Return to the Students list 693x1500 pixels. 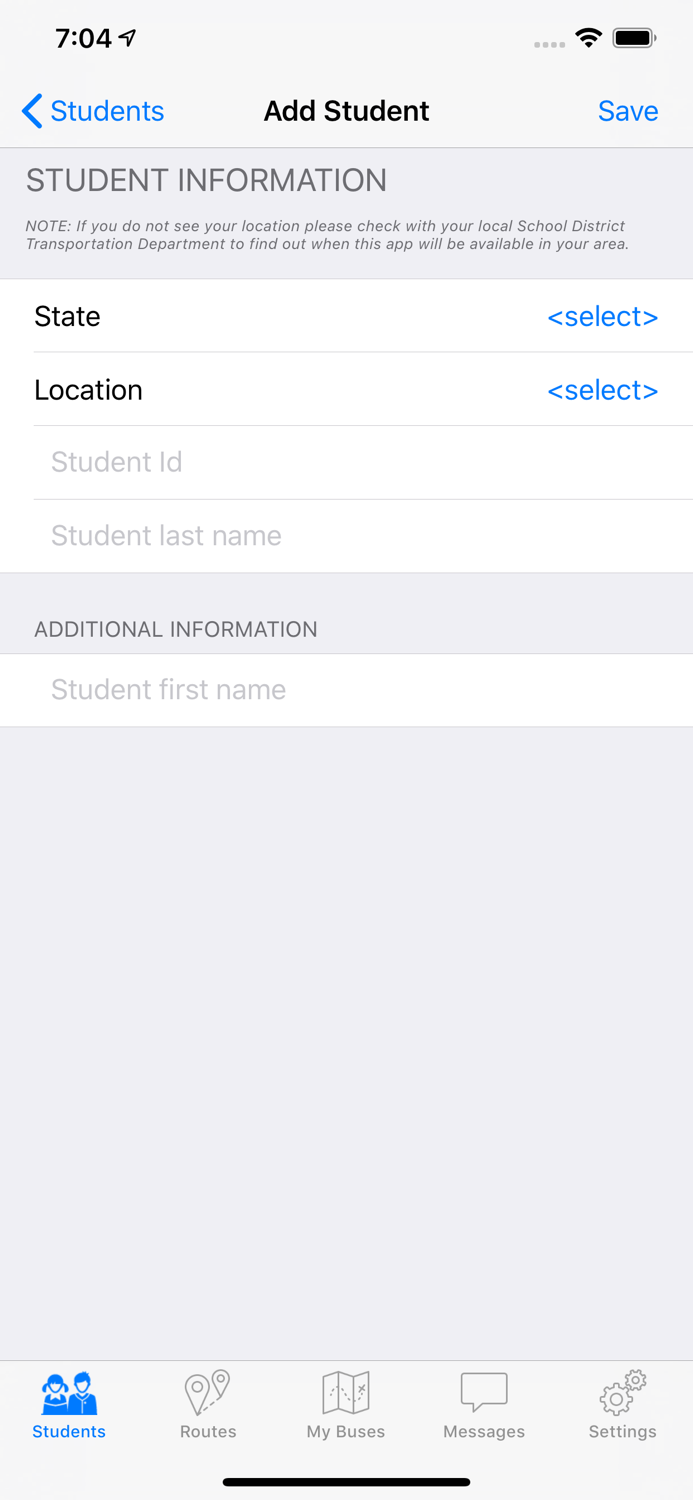pos(93,111)
